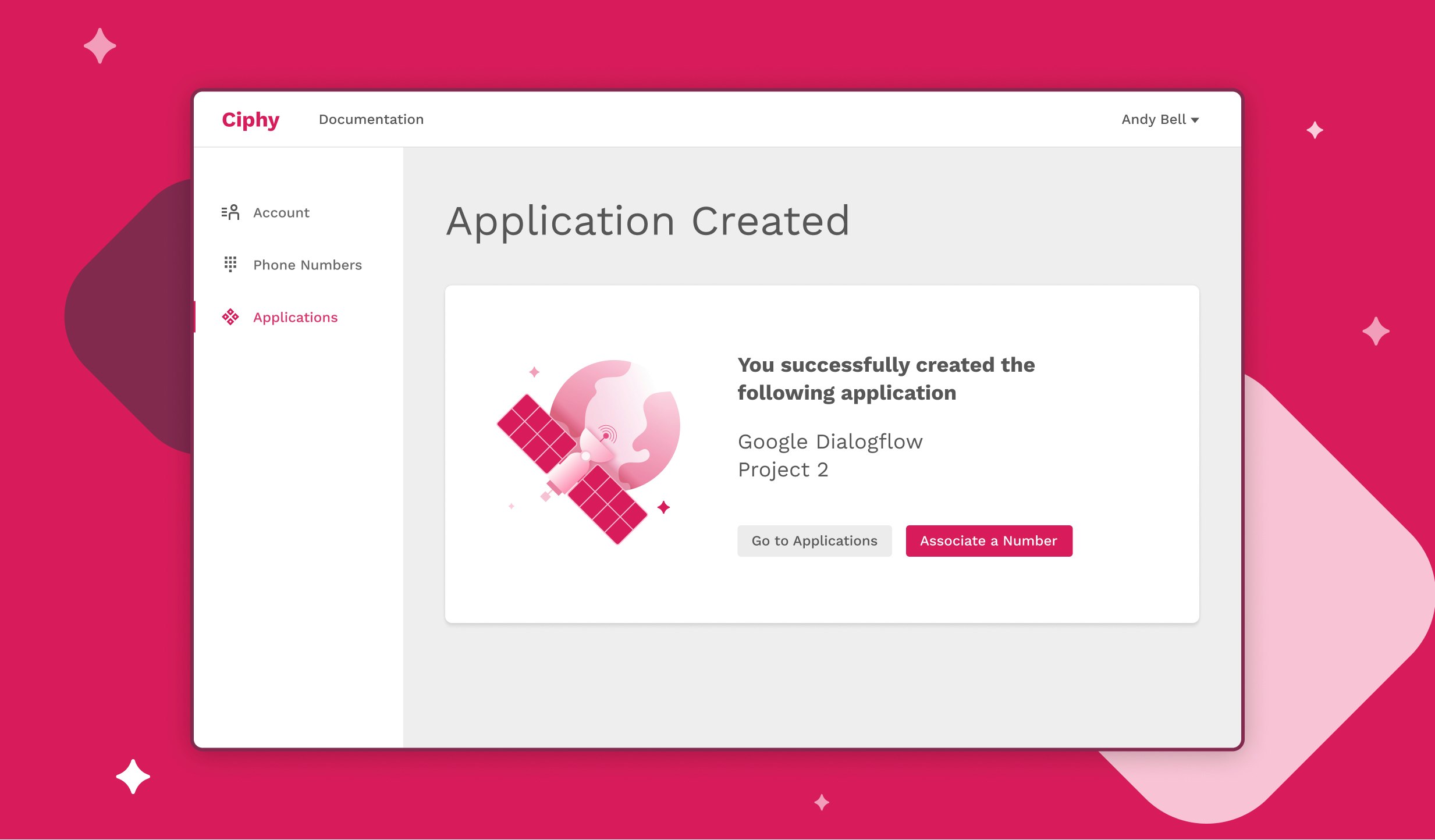1435x840 pixels.
Task: Click the white sparkle star in the bottom-left background
Action: click(133, 777)
